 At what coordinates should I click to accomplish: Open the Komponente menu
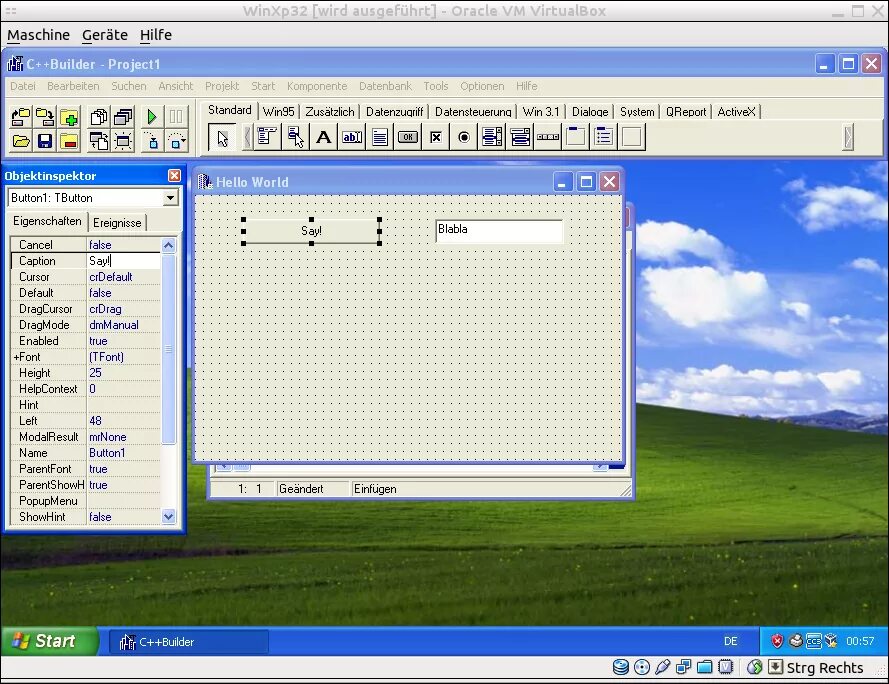click(317, 86)
